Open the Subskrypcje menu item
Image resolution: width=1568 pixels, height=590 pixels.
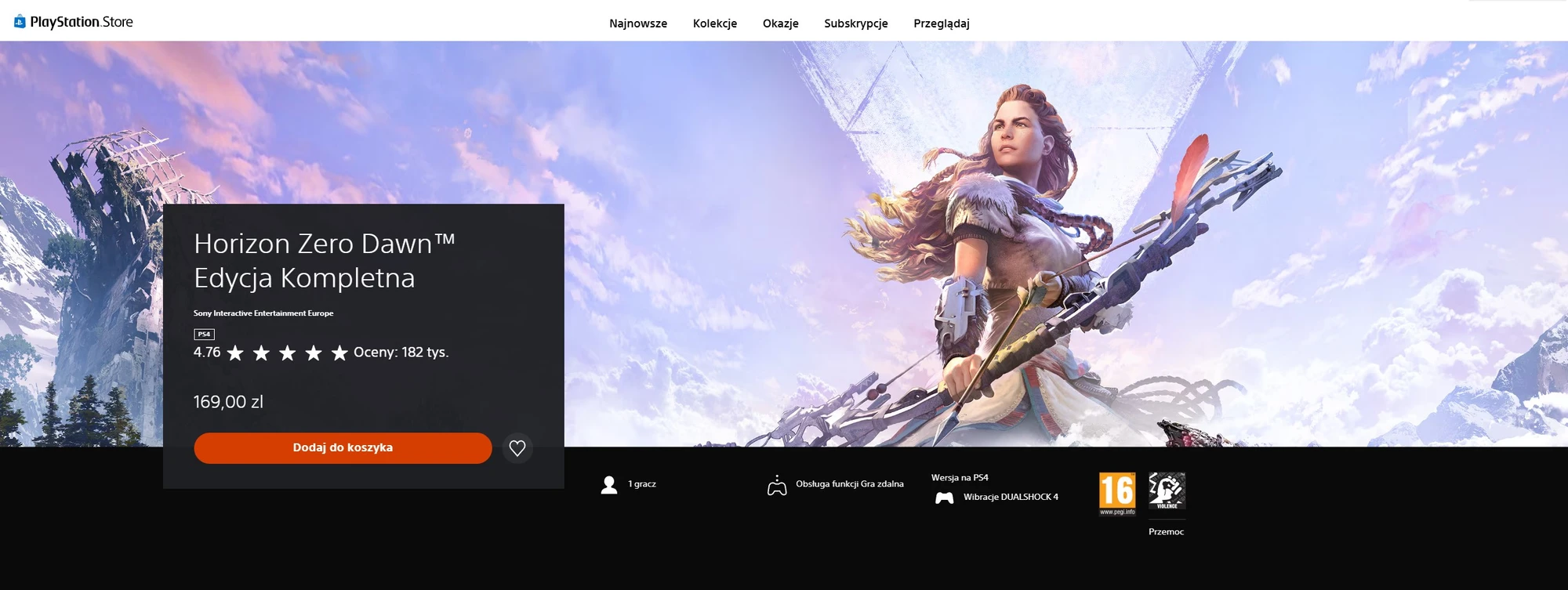click(856, 24)
